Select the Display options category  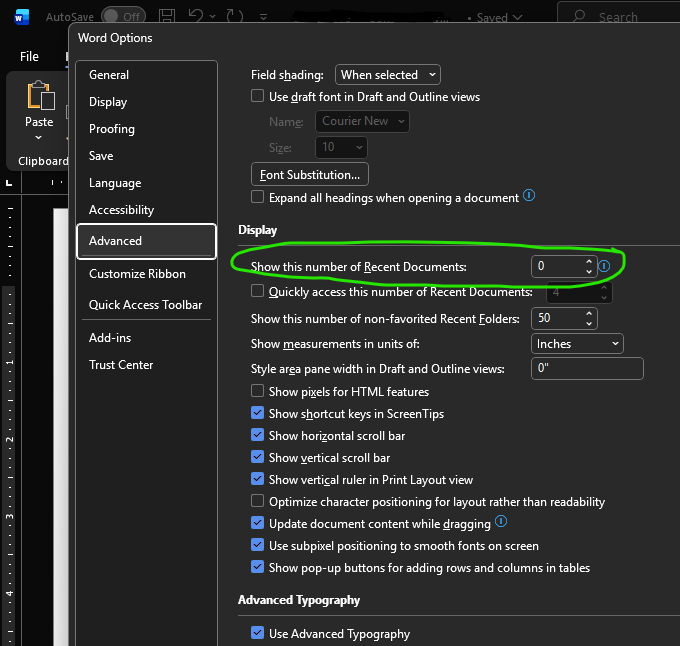tap(147, 102)
